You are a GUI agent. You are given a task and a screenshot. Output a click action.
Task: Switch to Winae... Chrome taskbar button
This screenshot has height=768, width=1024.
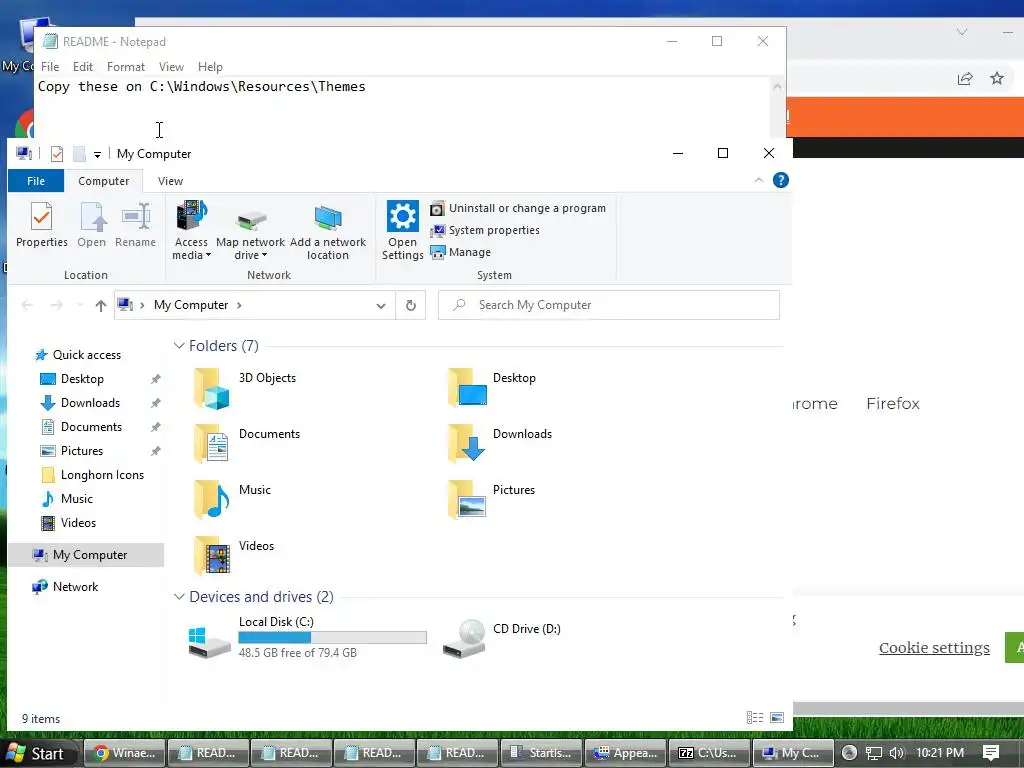[x=124, y=753]
